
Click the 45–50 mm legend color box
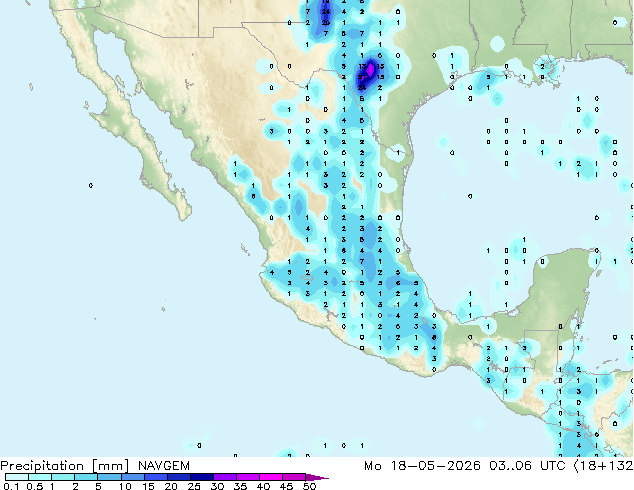(x=293, y=477)
